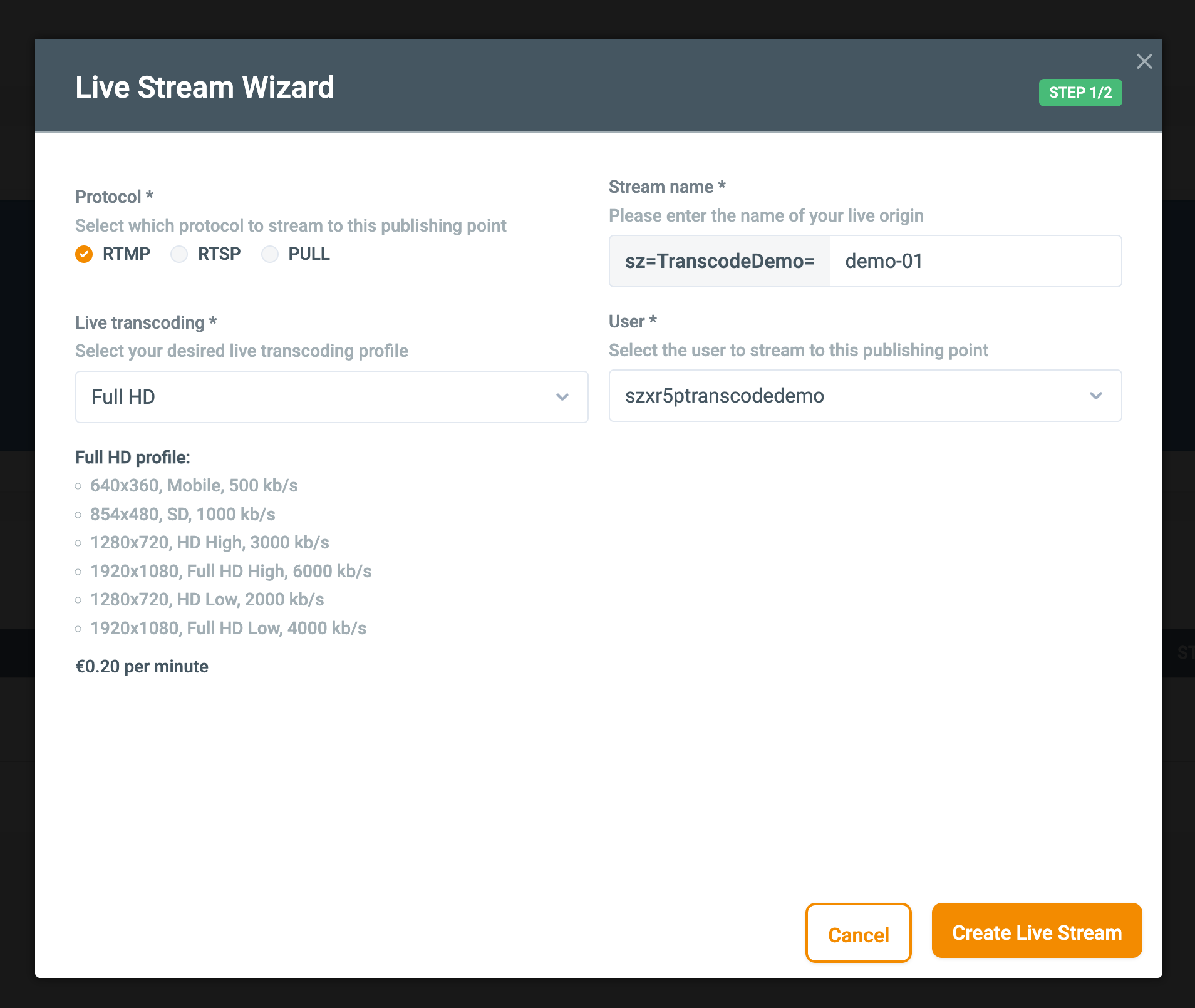Click the 1280x720 HD Low profile entry

(207, 599)
